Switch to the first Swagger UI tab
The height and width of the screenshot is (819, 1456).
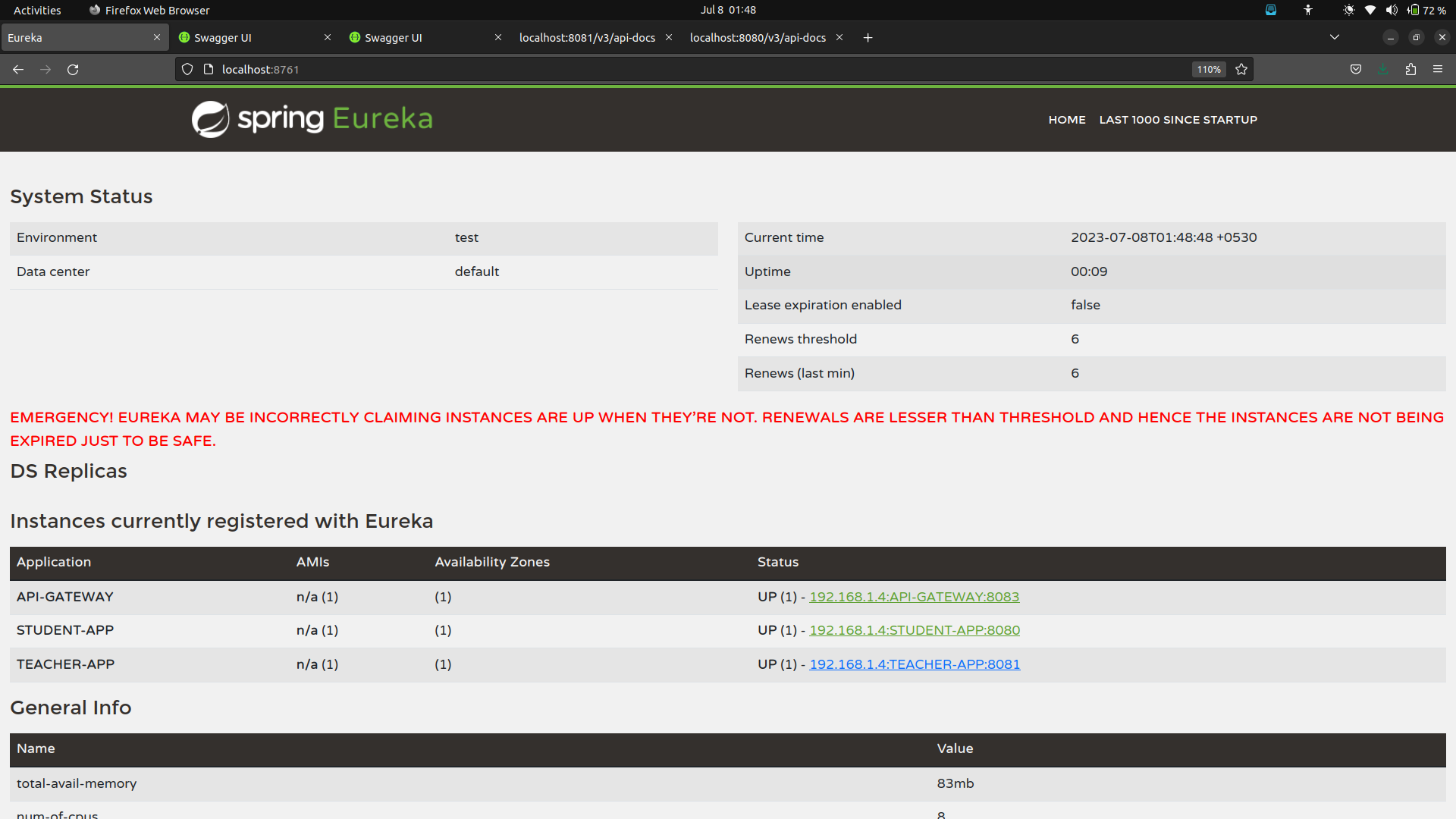coord(223,37)
